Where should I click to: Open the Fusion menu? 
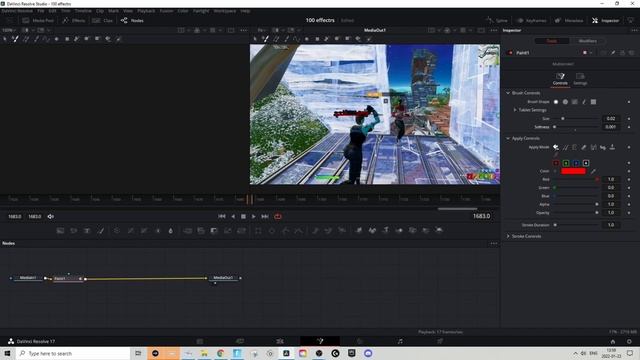[x=166, y=11]
